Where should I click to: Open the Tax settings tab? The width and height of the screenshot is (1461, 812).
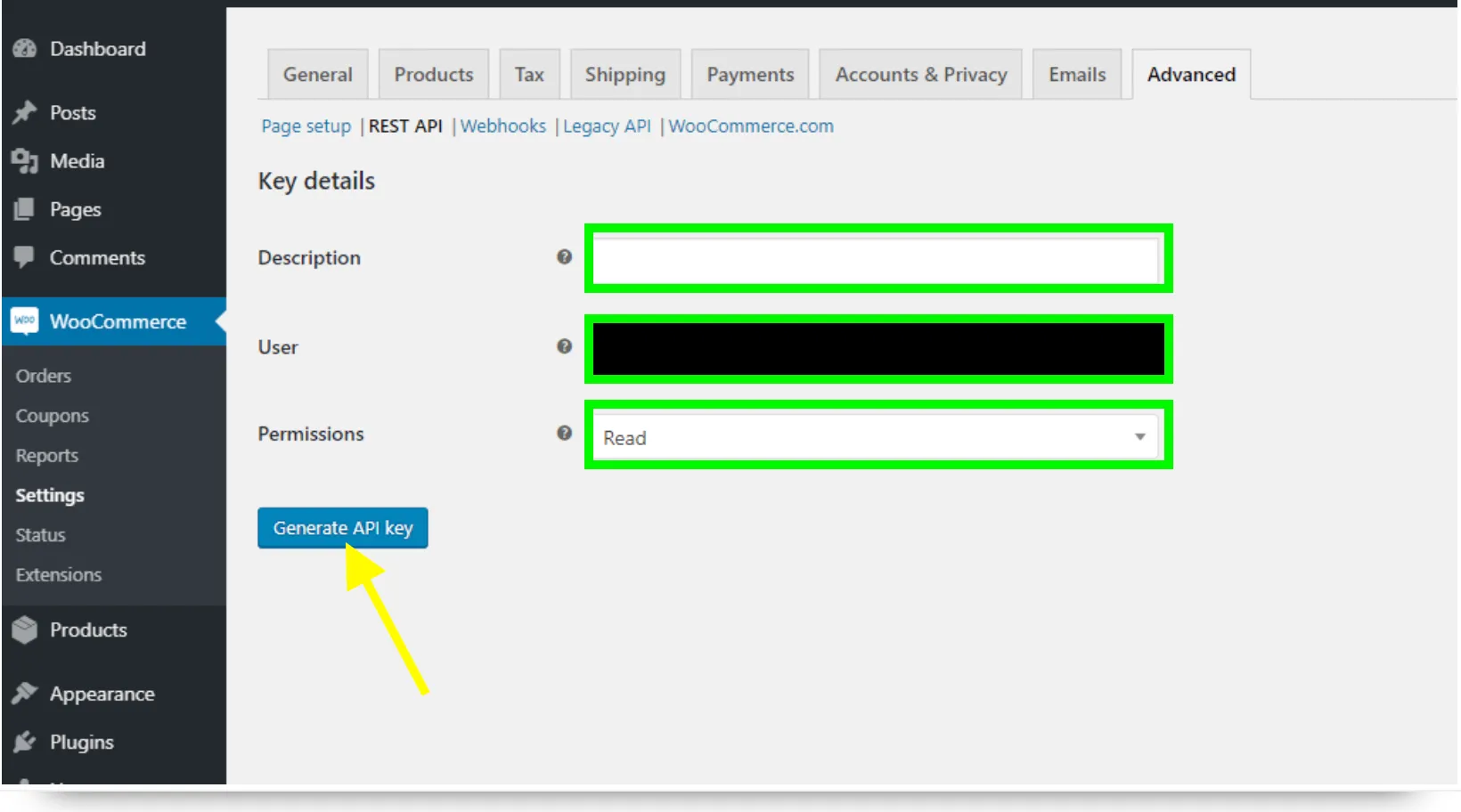click(x=529, y=75)
